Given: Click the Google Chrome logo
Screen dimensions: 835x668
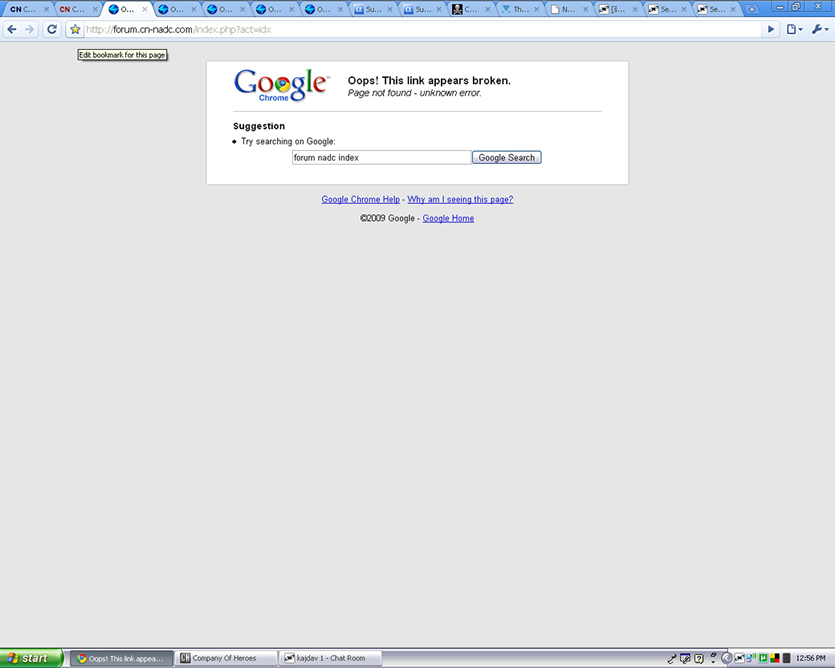Looking at the screenshot, I should coord(281,85).
